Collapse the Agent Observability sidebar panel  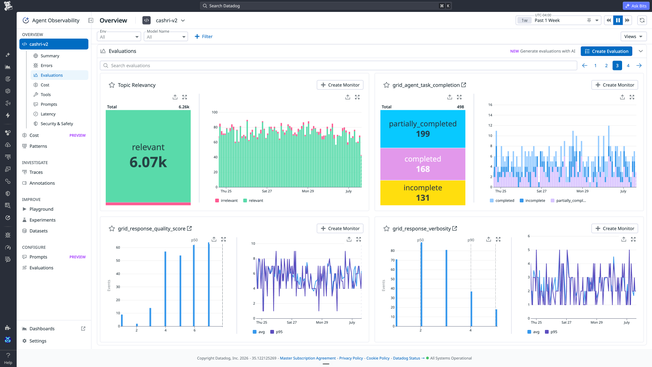(x=91, y=20)
